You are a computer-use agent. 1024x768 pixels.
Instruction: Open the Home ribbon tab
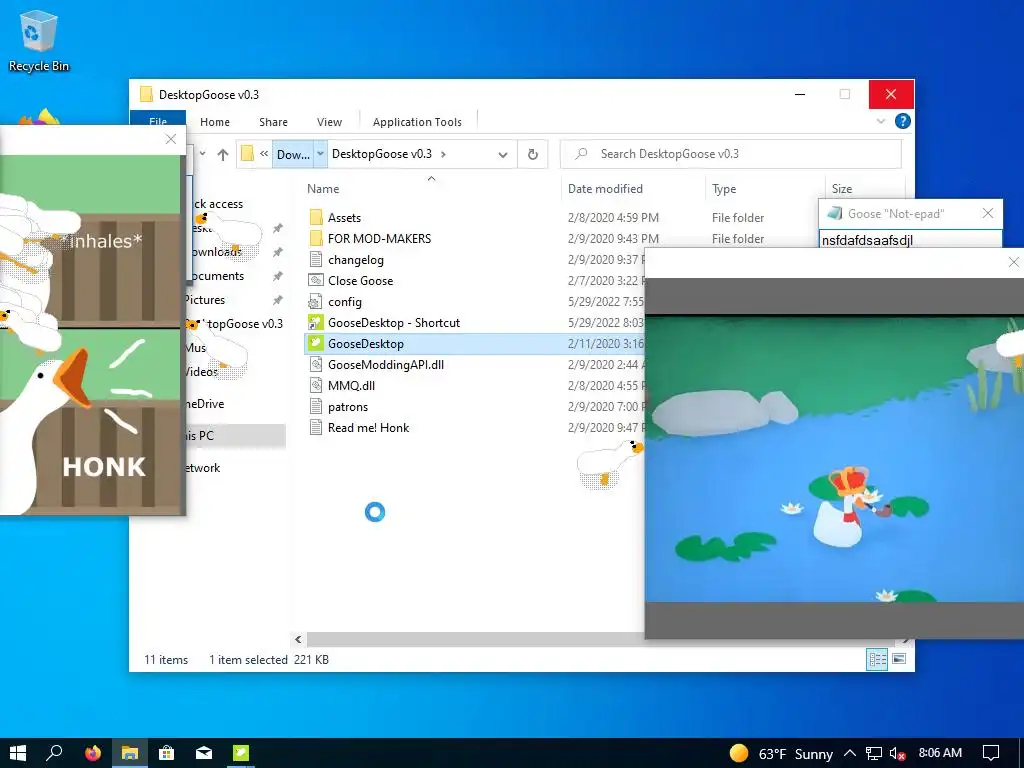pos(215,122)
